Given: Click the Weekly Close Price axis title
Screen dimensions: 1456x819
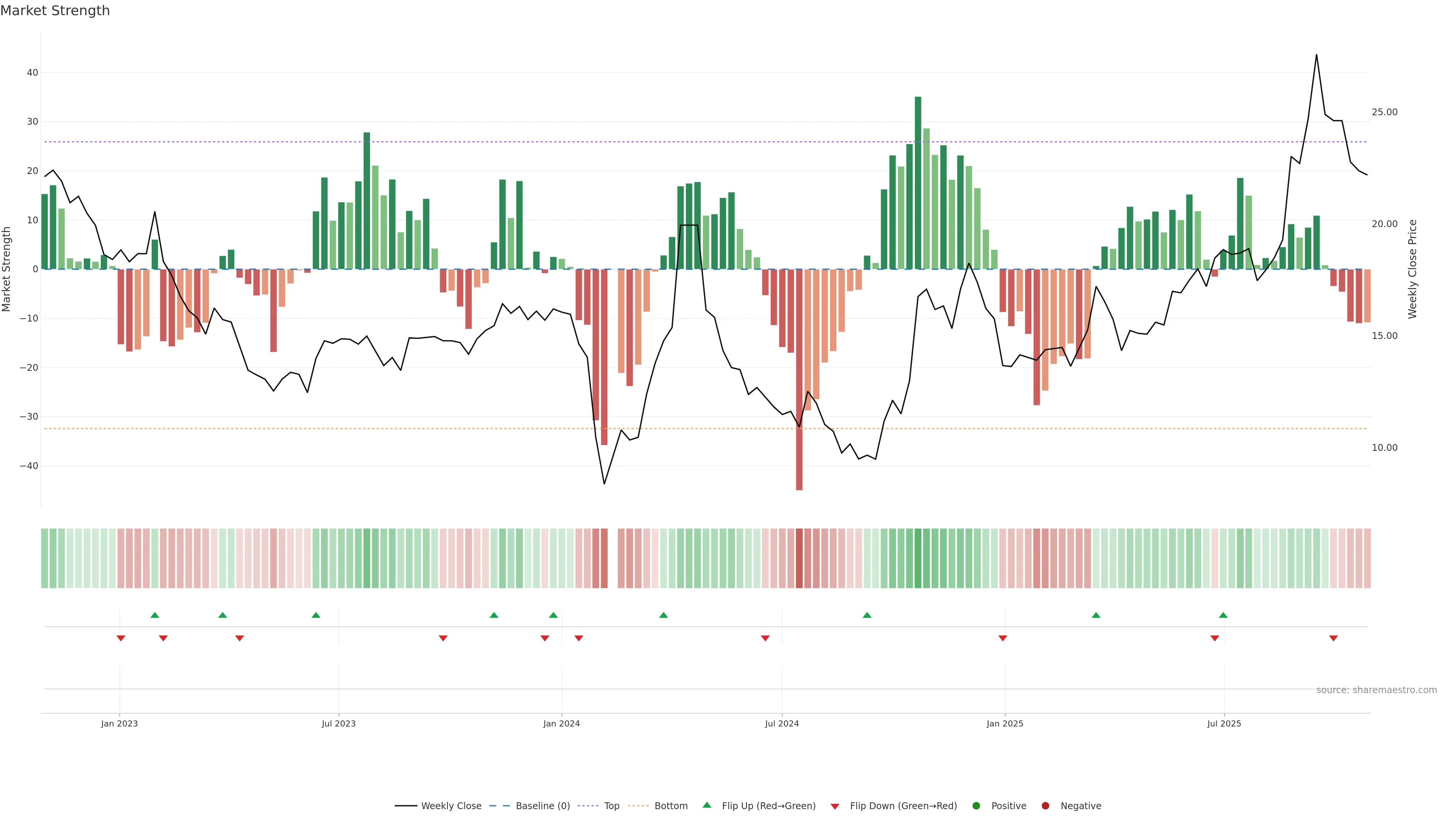Looking at the screenshot, I should coord(1412,269).
